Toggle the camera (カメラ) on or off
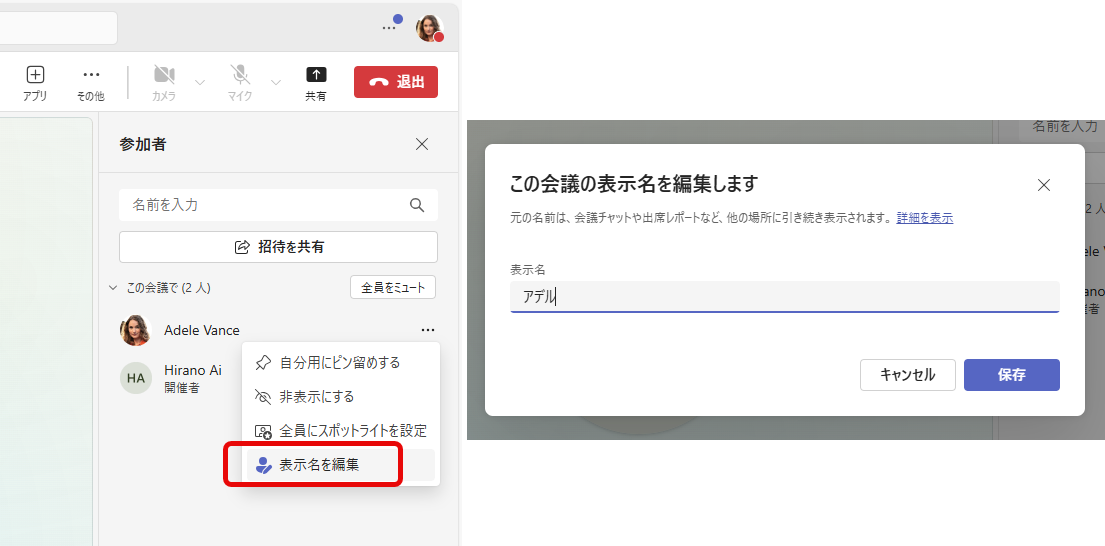This screenshot has height=546, width=1105. (x=164, y=75)
